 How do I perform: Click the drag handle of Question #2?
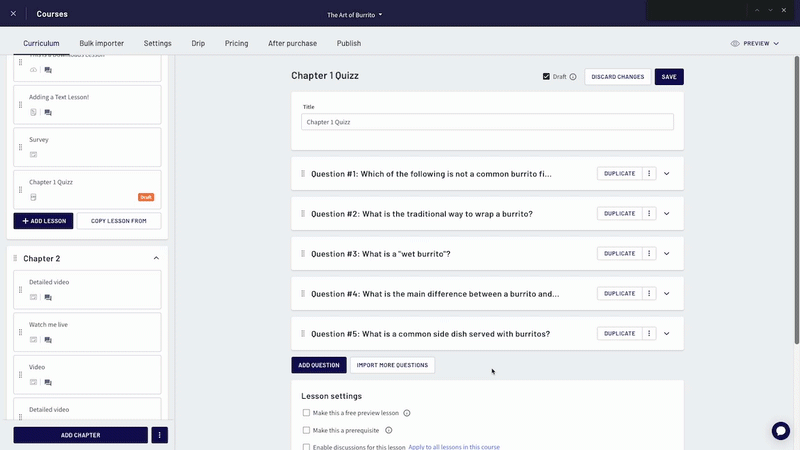(303, 213)
